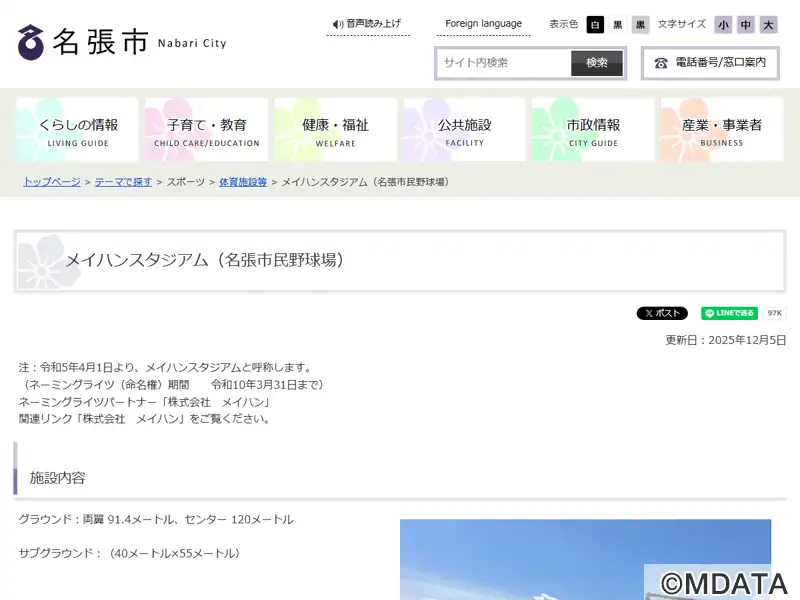Focus the サイト内検索 search field
800x600 pixels.
(x=504, y=63)
